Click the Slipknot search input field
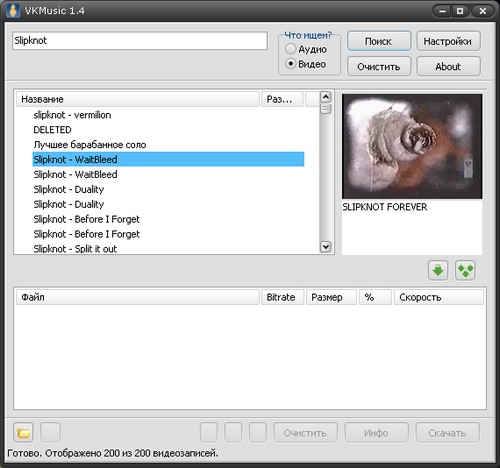Image resolution: width=500 pixels, height=468 pixels. 140,41
